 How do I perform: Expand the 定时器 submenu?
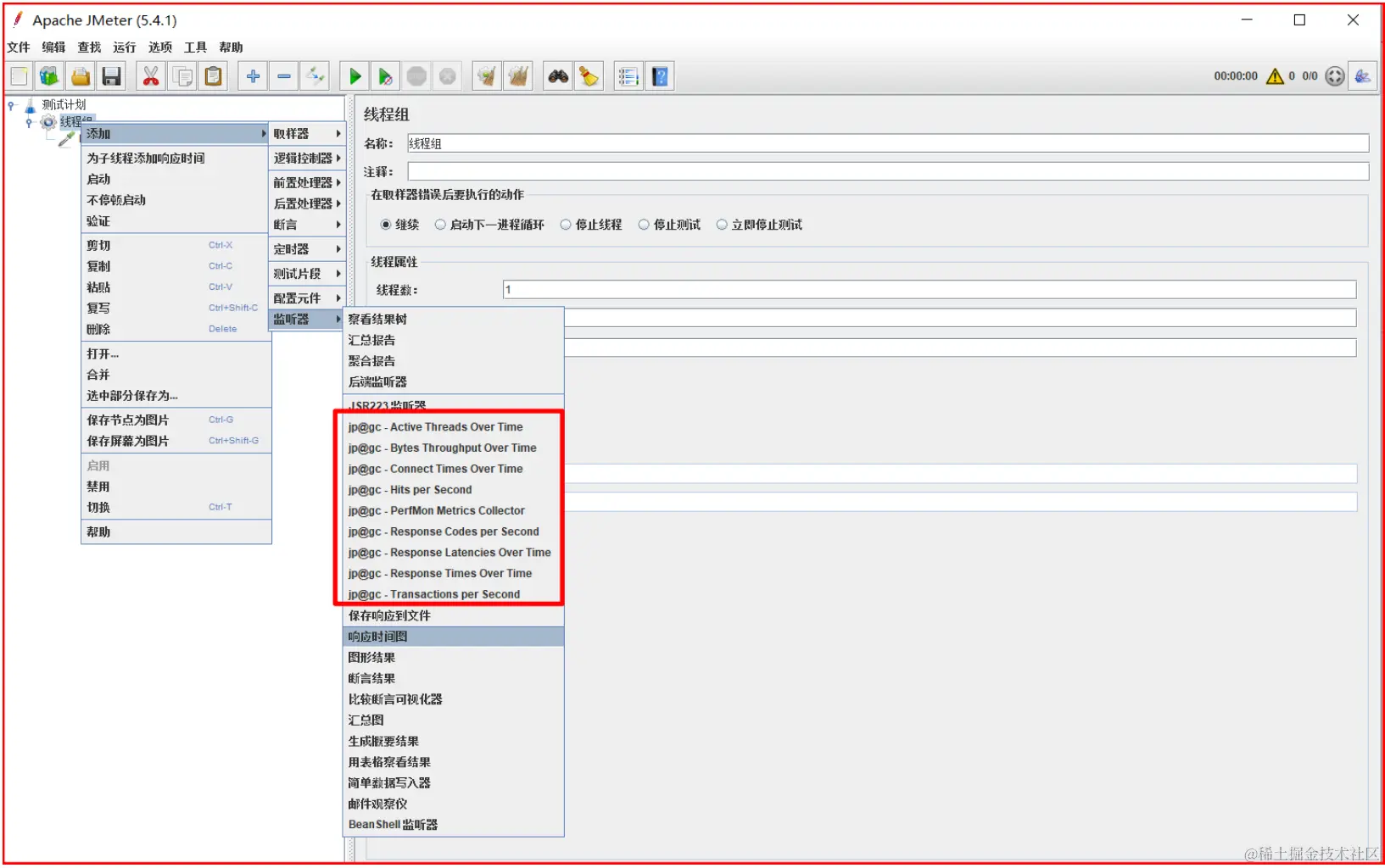pyautogui.click(x=306, y=249)
